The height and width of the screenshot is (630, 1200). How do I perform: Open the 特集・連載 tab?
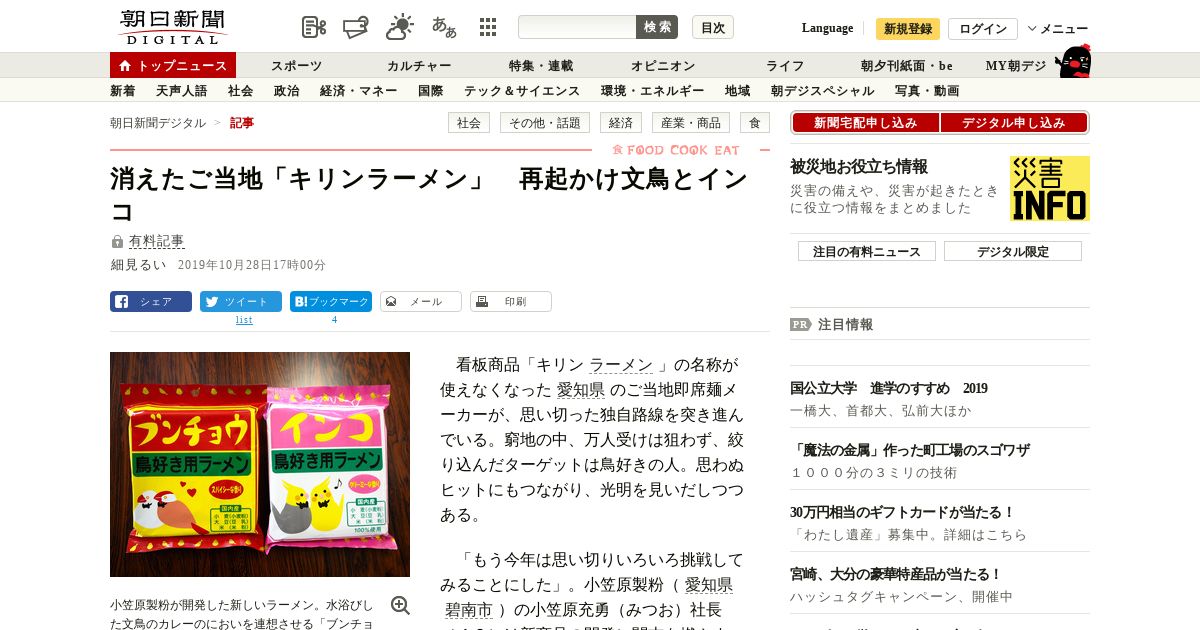[x=541, y=66]
